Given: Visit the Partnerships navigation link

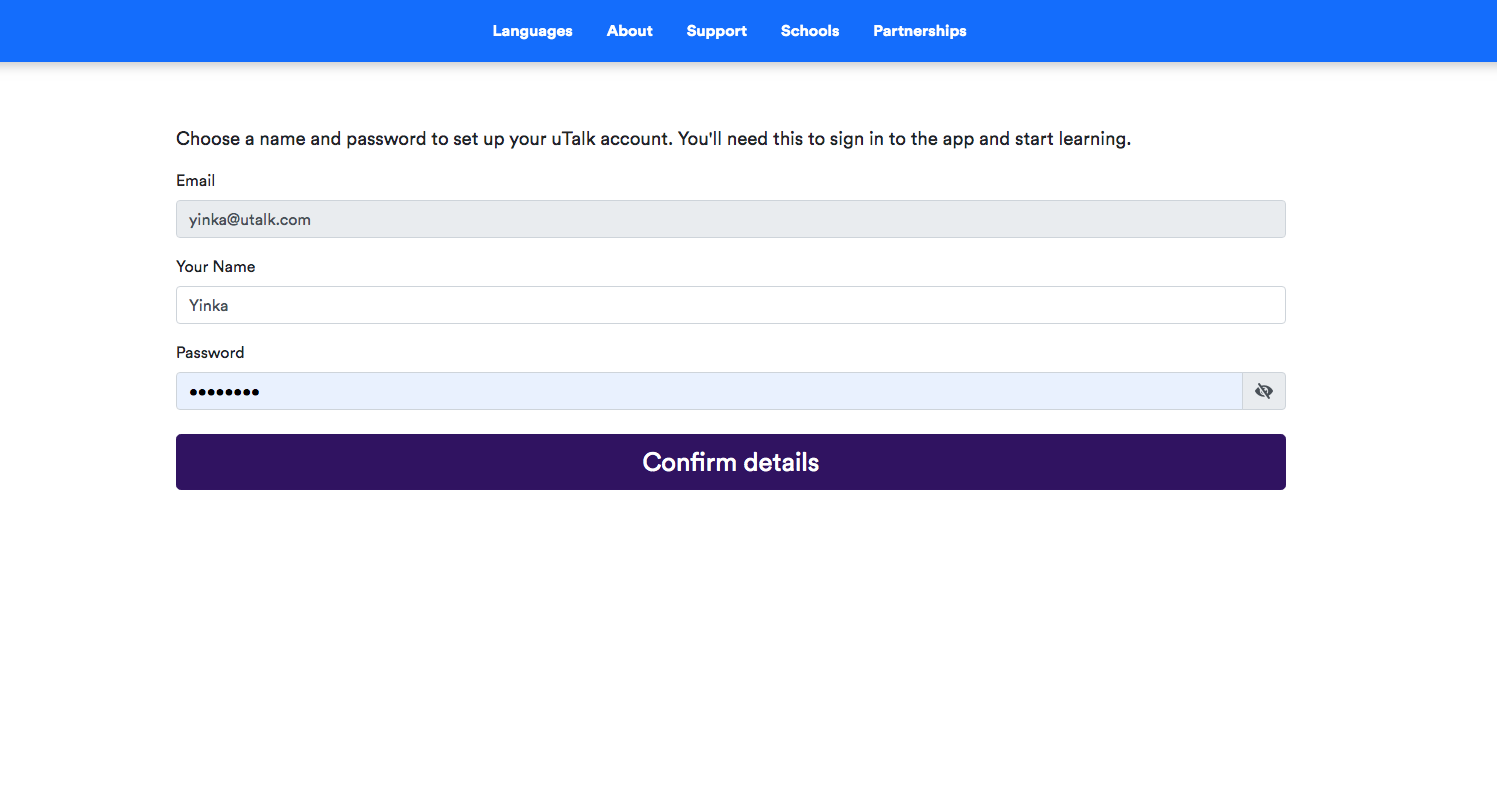Looking at the screenshot, I should pos(920,31).
